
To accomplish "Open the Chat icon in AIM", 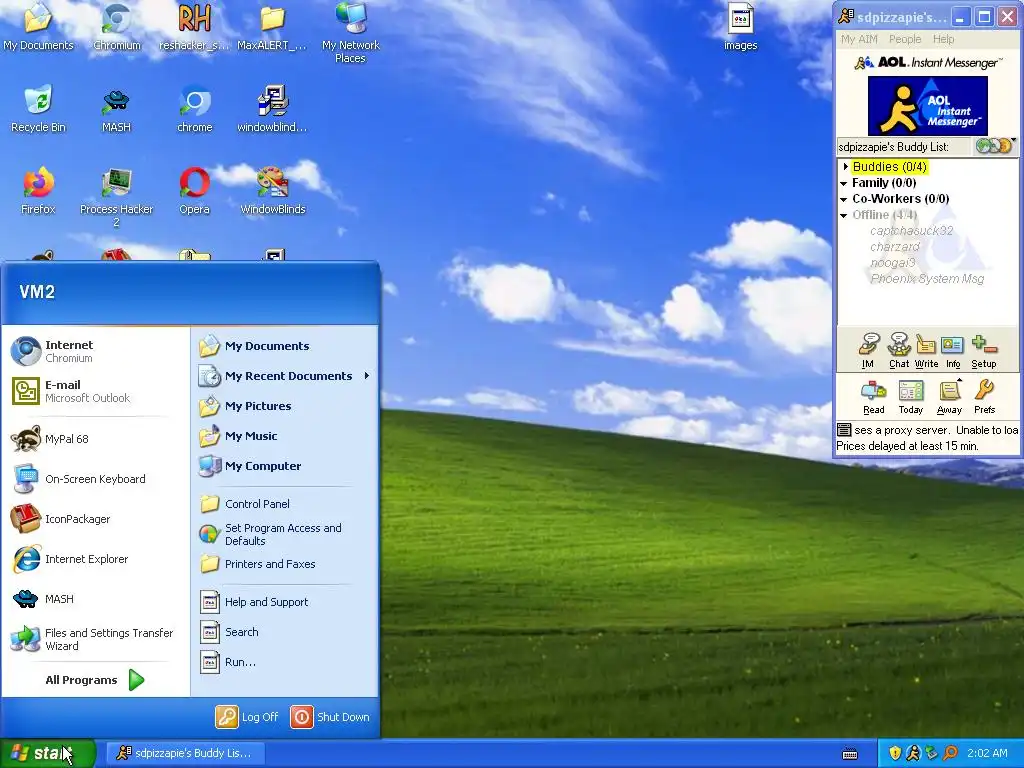I will pos(899,351).
